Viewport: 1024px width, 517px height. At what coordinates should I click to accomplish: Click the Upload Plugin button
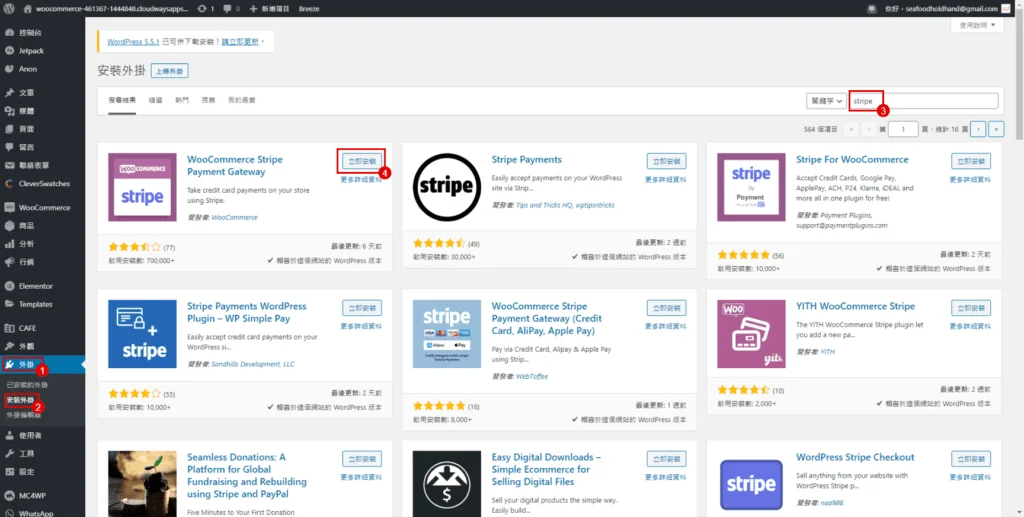click(x=170, y=71)
